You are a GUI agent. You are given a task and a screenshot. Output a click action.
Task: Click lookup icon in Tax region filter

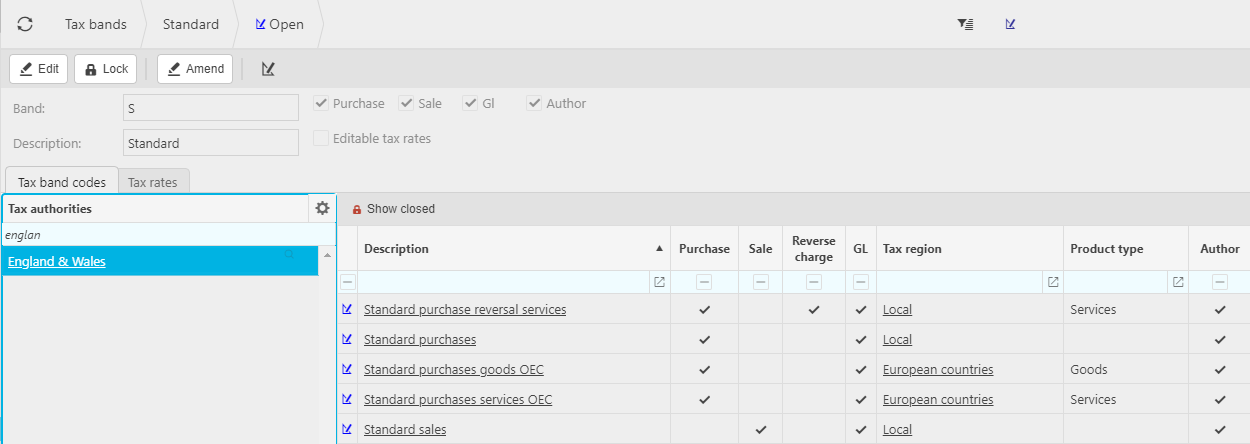coord(1053,282)
